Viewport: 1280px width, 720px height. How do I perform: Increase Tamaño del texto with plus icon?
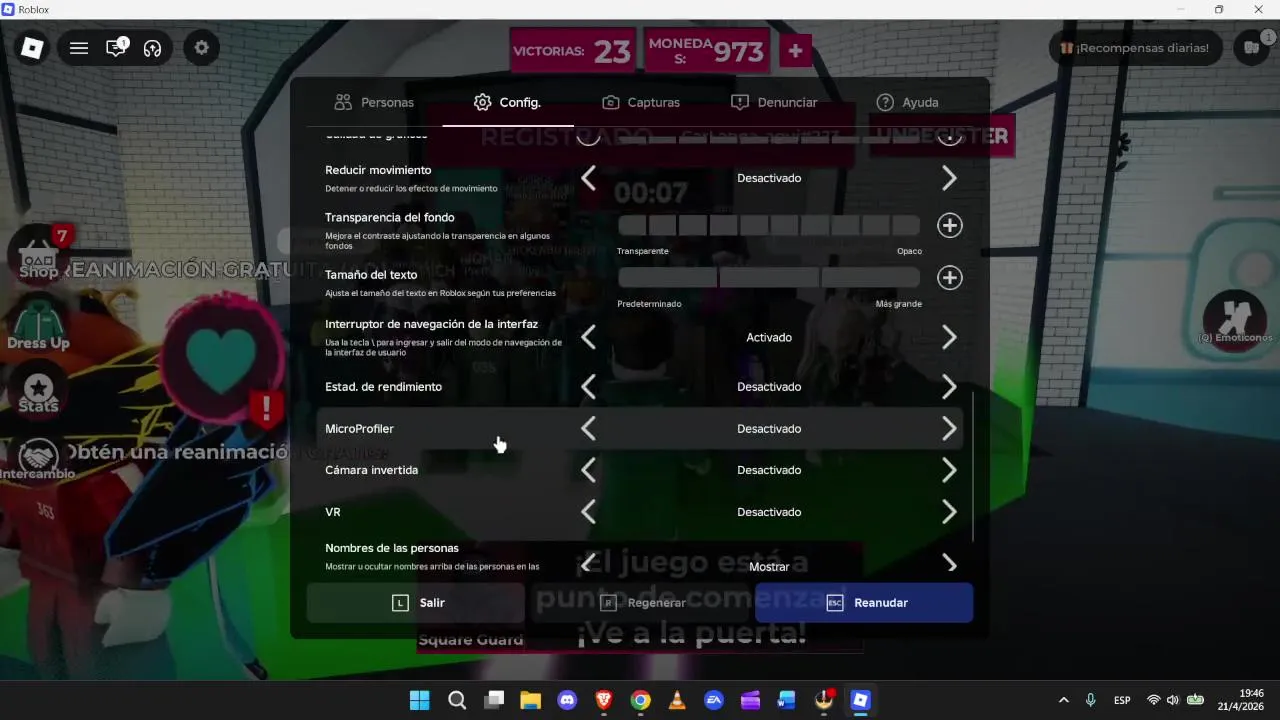tap(949, 277)
